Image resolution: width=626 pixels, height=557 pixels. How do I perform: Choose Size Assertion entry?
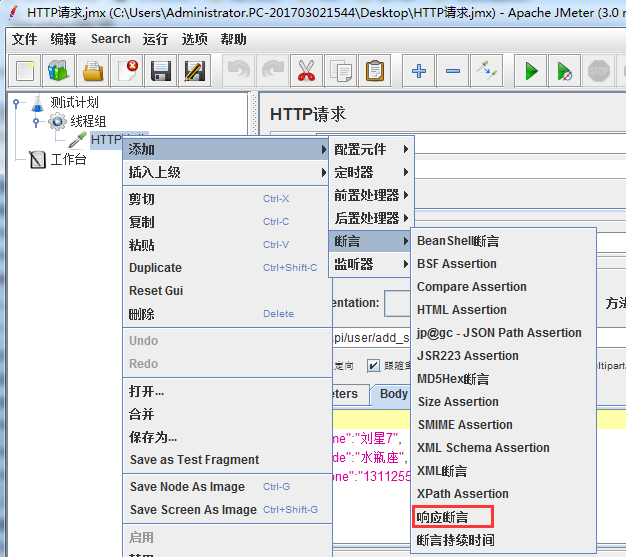click(x=503, y=402)
